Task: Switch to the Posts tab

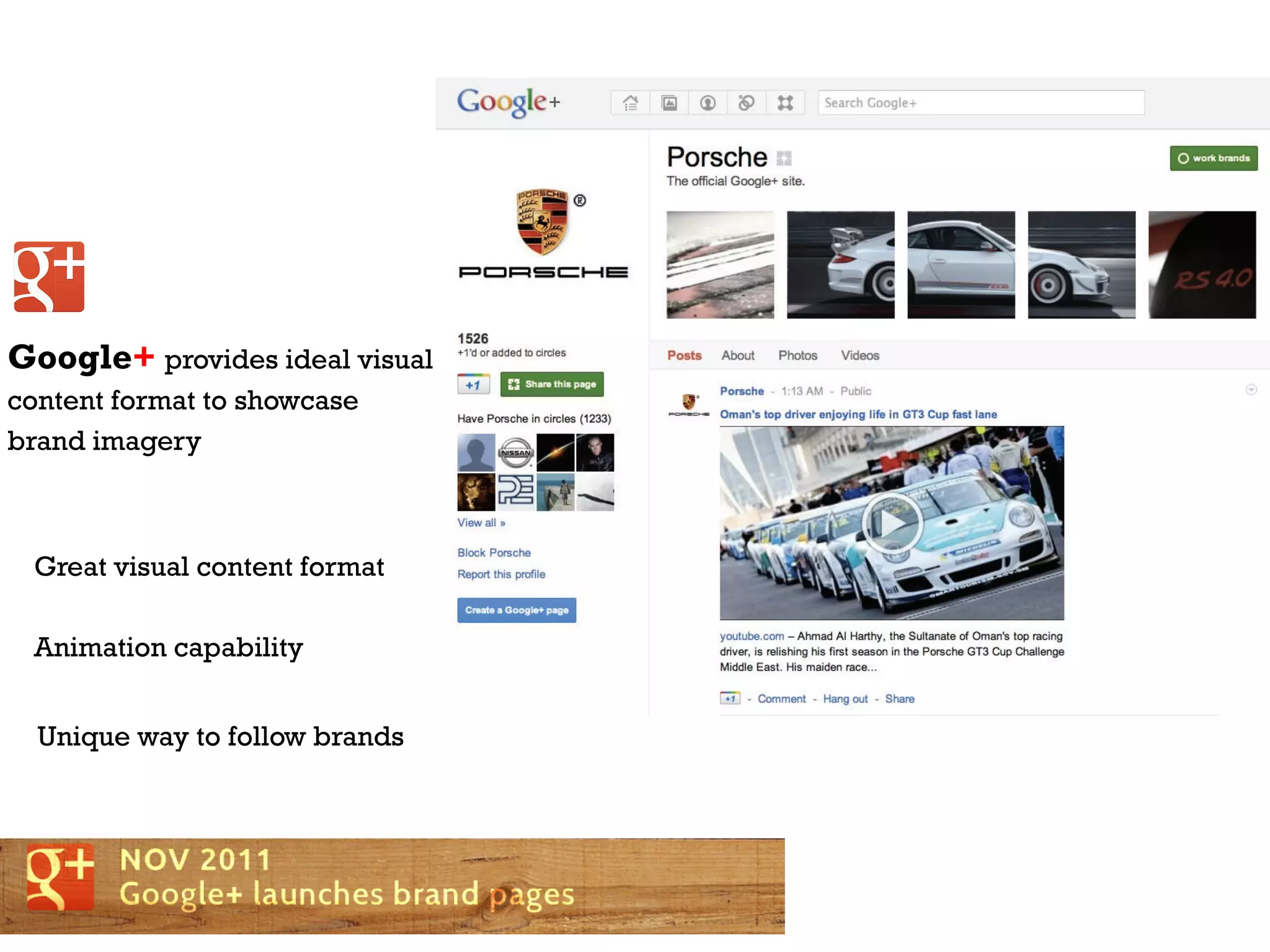Action: 684,356
